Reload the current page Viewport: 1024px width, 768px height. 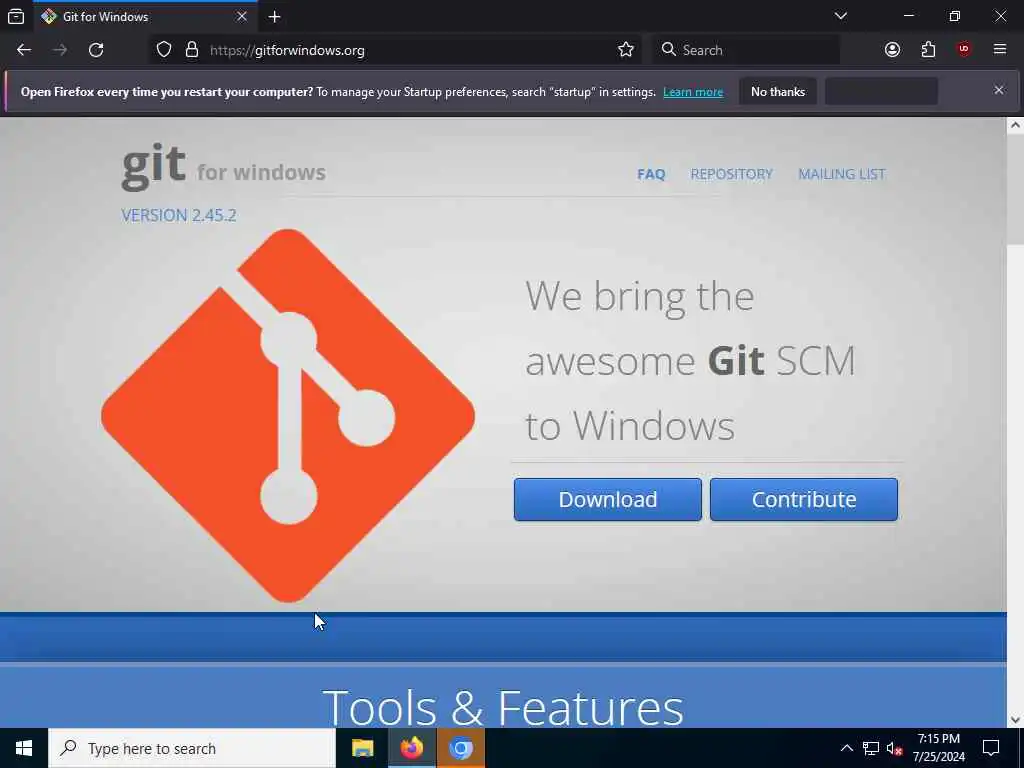coord(96,50)
